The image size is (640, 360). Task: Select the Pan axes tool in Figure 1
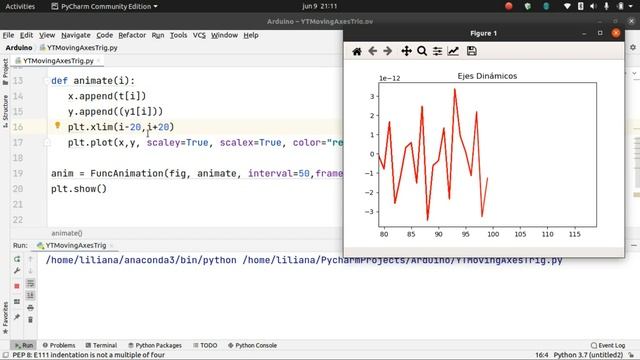coord(406,51)
